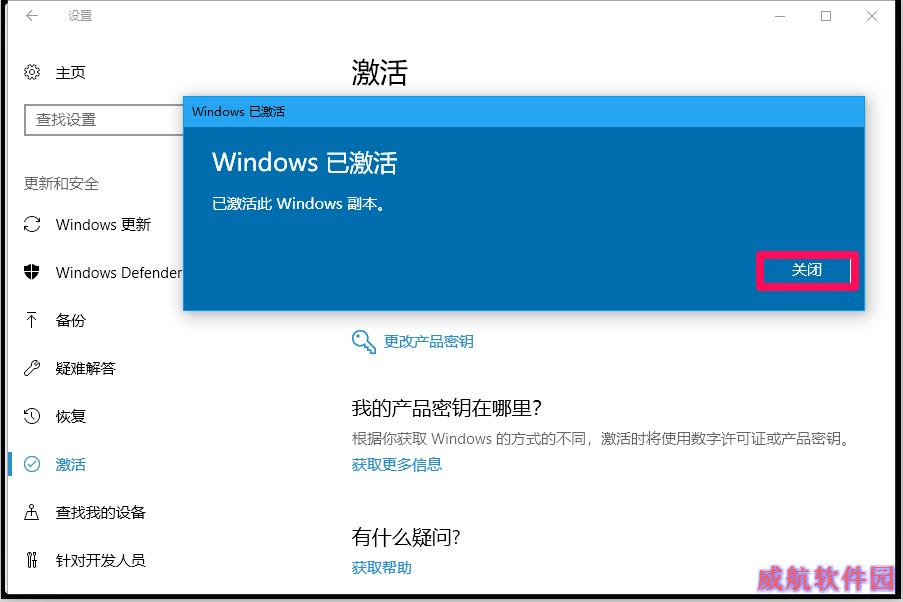903x602 pixels.
Task: Open the 更改产品密钥 link
Action: (428, 342)
